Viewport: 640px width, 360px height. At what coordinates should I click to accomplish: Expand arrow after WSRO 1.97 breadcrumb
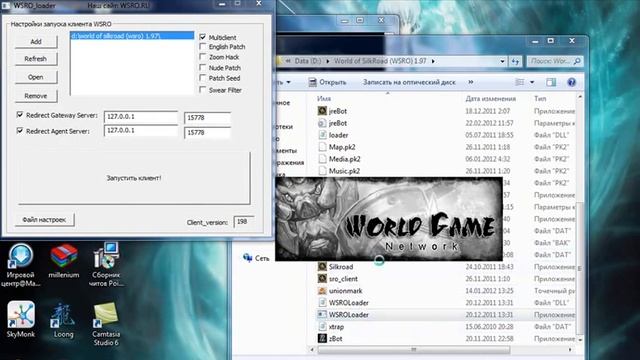coord(433,61)
